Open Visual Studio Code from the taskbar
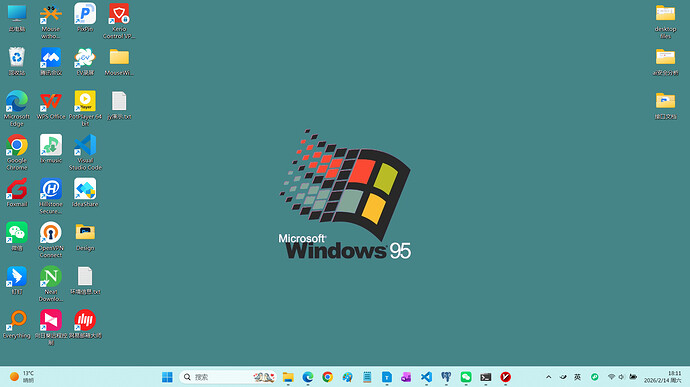The height and width of the screenshot is (387, 690). point(426,377)
